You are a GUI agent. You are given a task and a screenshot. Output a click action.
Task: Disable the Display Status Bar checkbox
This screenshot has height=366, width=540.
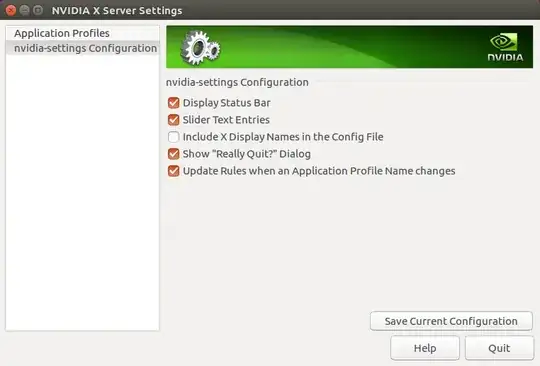pyautogui.click(x=174, y=103)
